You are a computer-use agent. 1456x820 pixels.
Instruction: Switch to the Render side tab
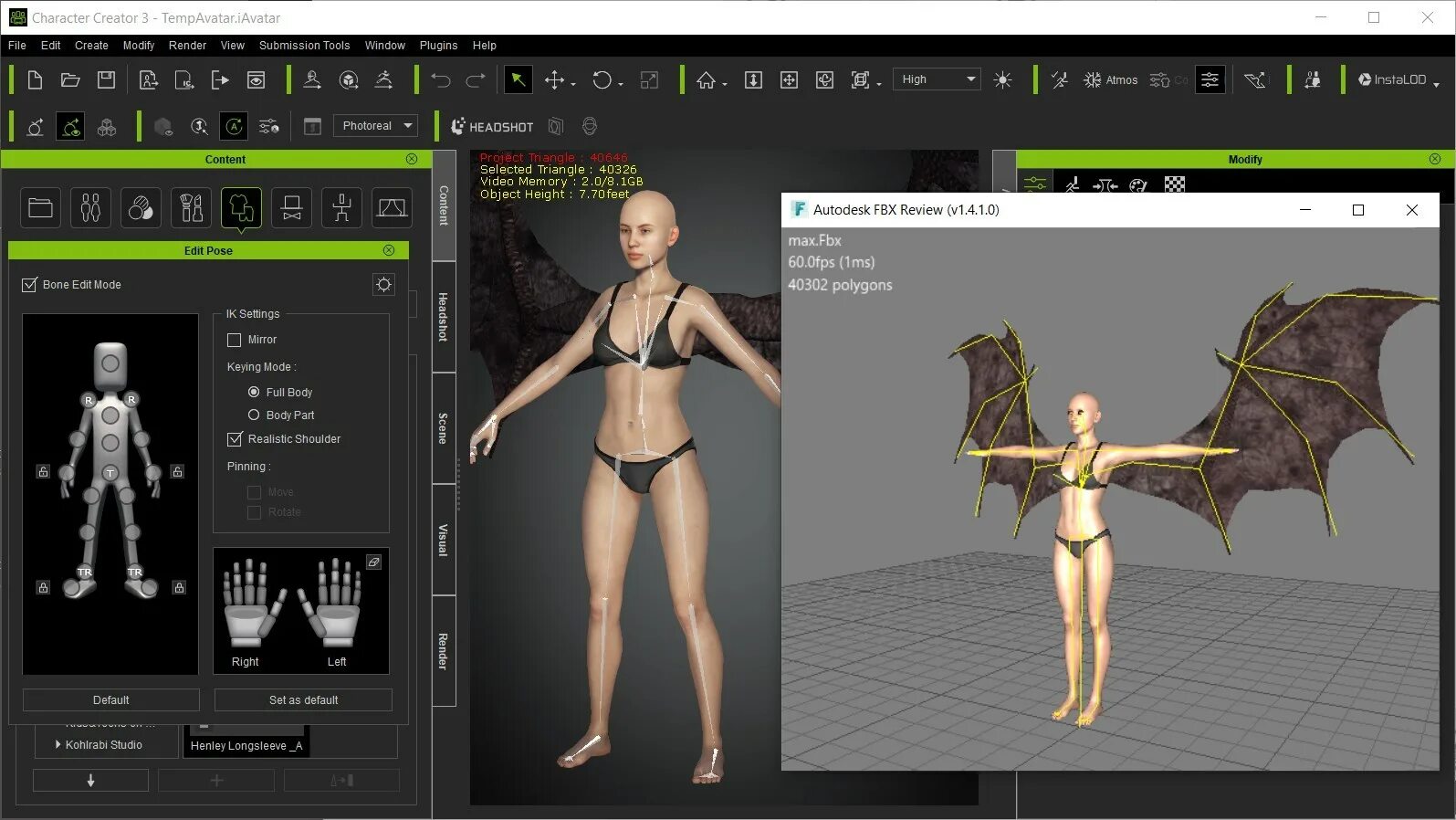click(444, 651)
